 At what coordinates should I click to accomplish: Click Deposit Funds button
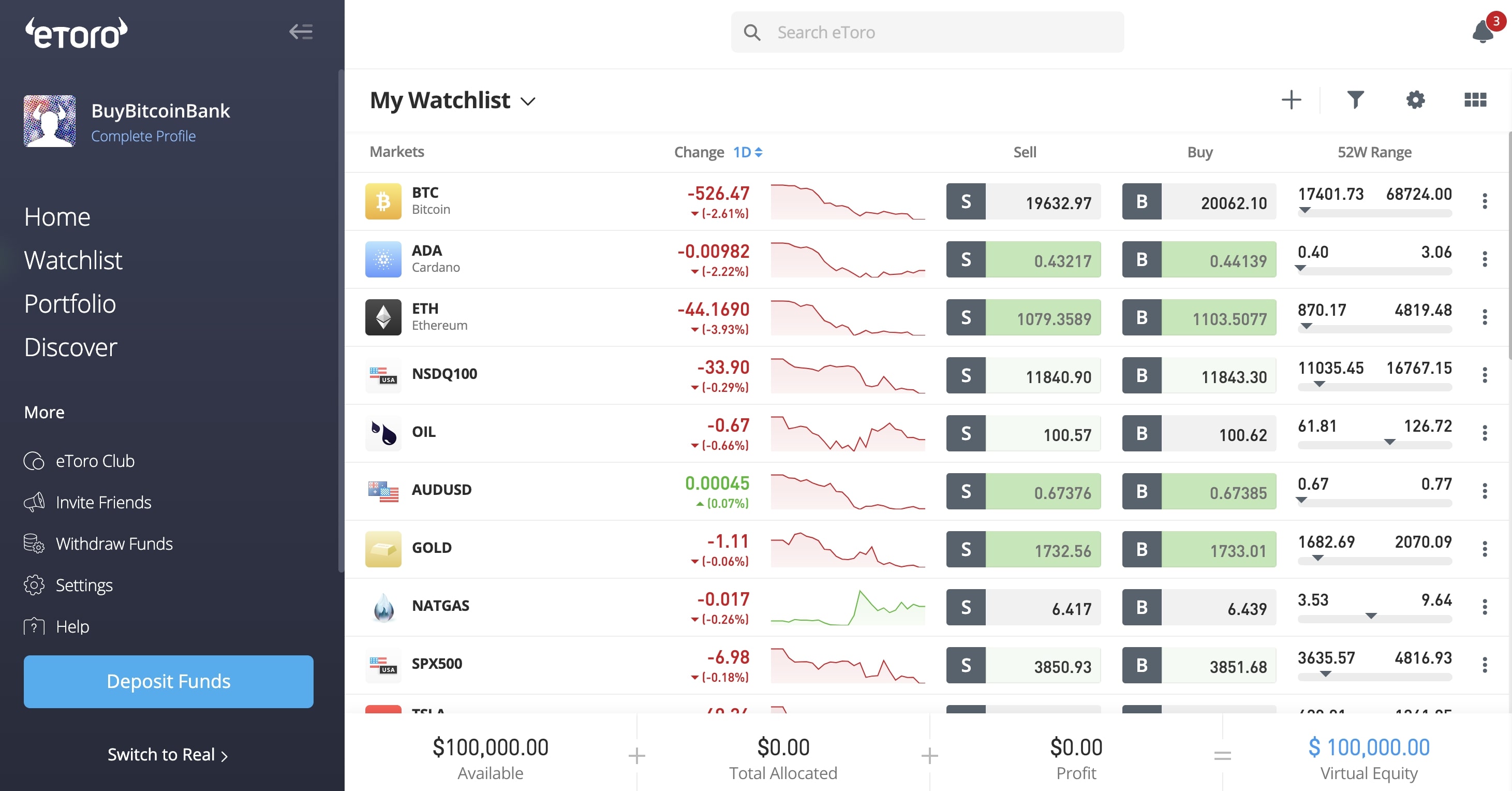click(x=169, y=681)
